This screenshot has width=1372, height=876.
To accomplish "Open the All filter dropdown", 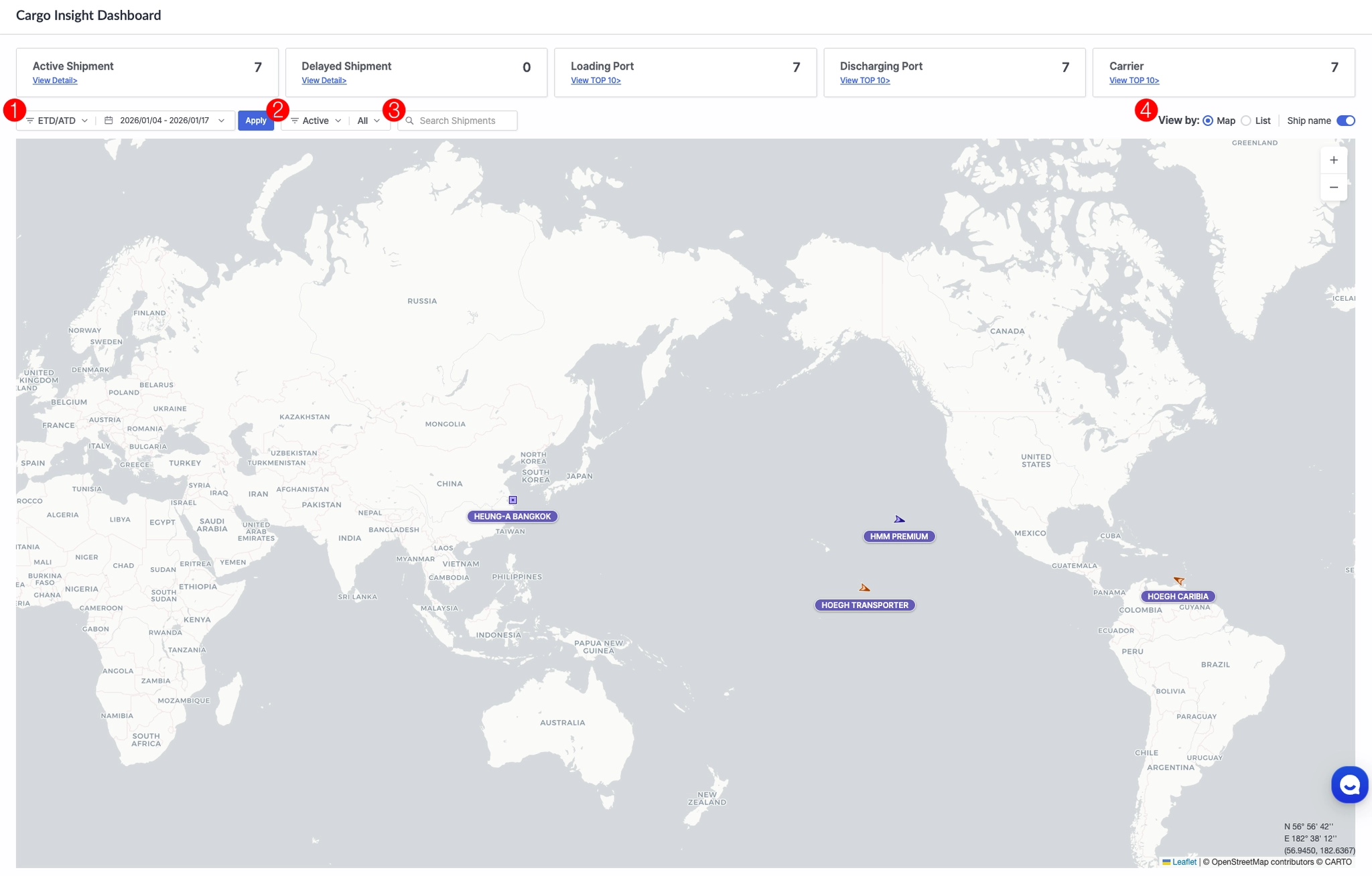I will coord(368,121).
